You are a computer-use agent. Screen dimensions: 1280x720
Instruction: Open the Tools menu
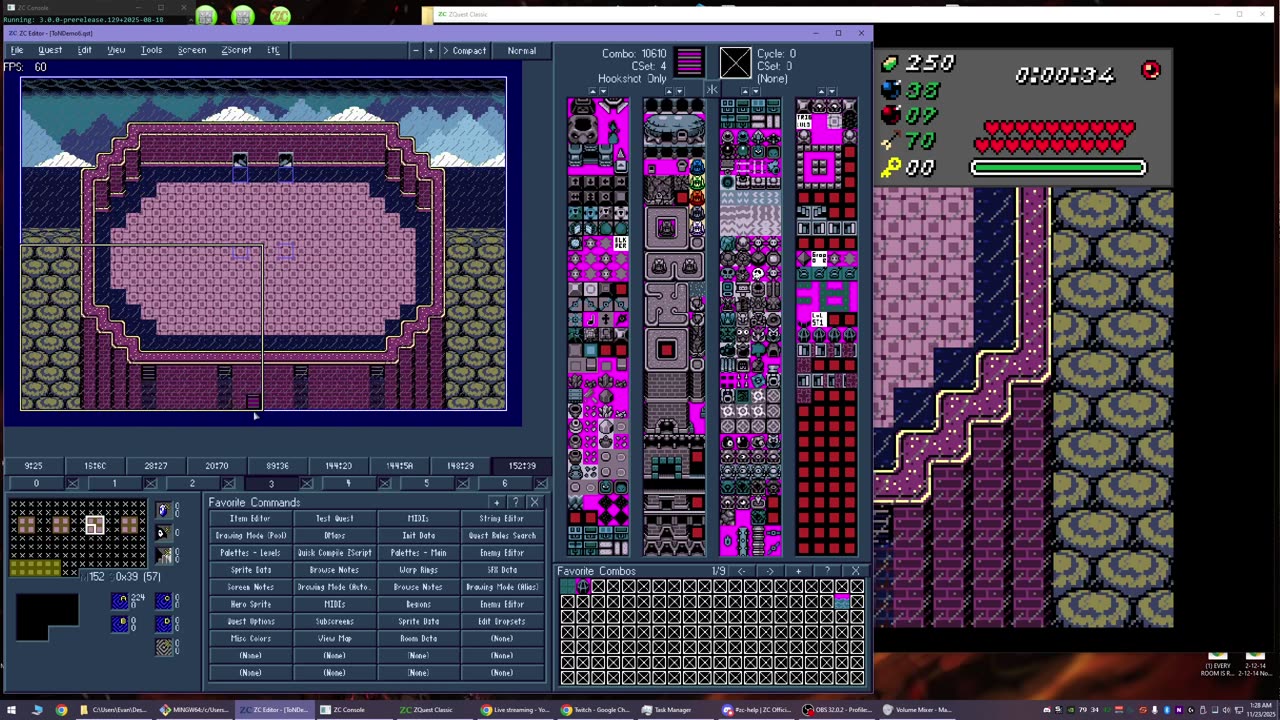(x=152, y=50)
